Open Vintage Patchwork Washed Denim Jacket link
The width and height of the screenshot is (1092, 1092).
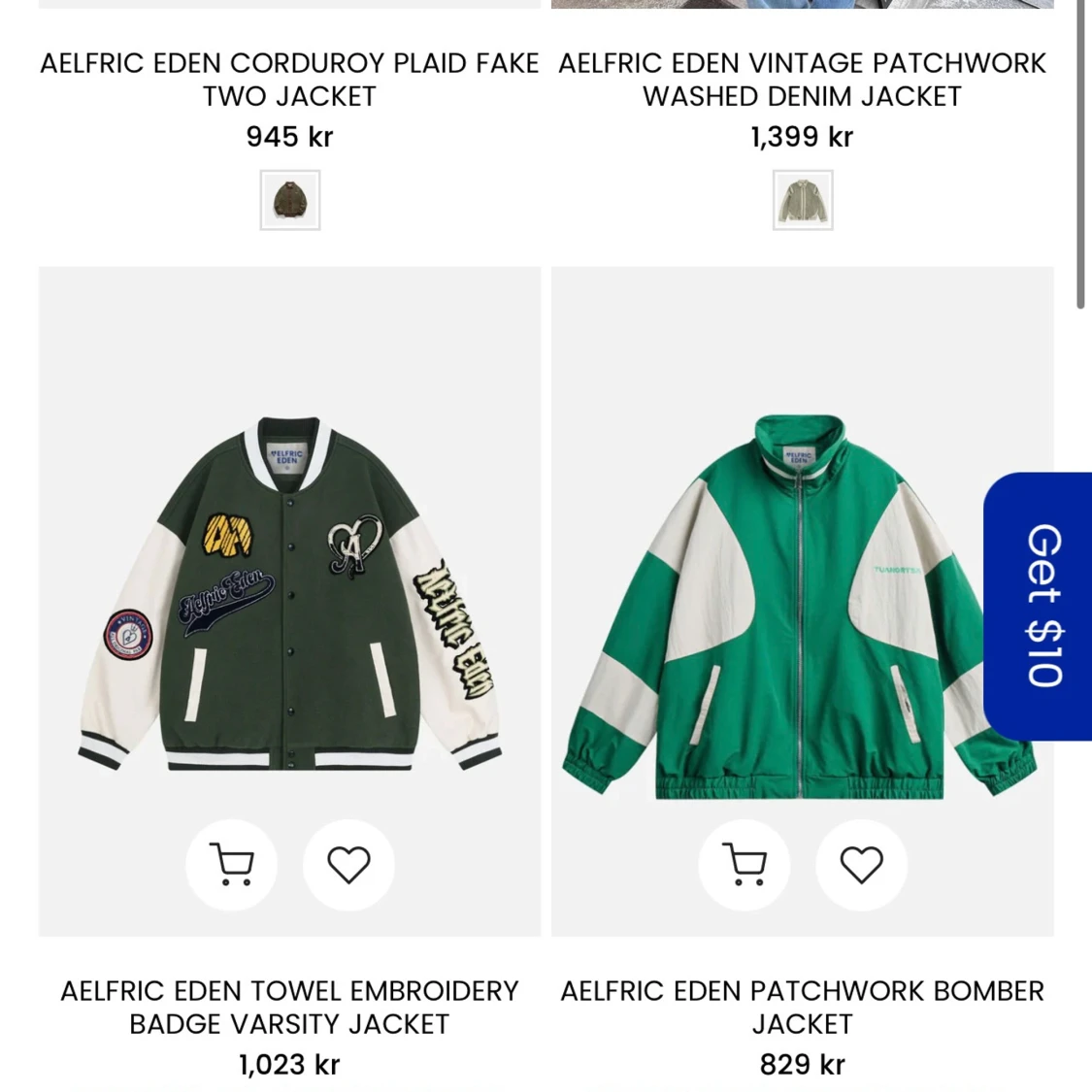point(803,80)
